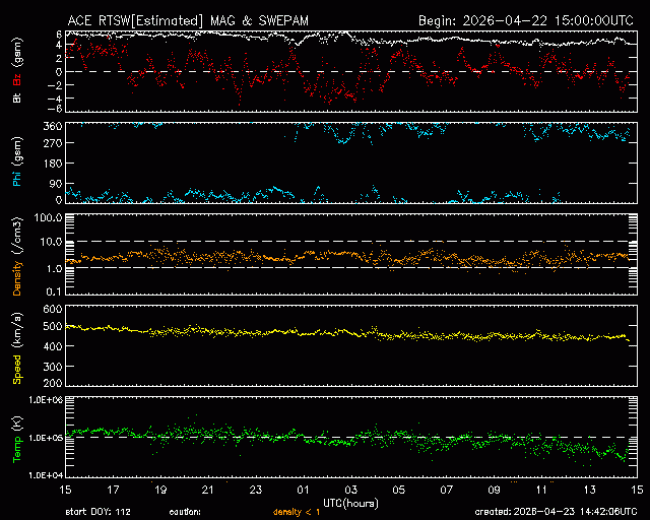650x520 pixels.
Task: Click the '23' hour tick label
Action: point(255,490)
